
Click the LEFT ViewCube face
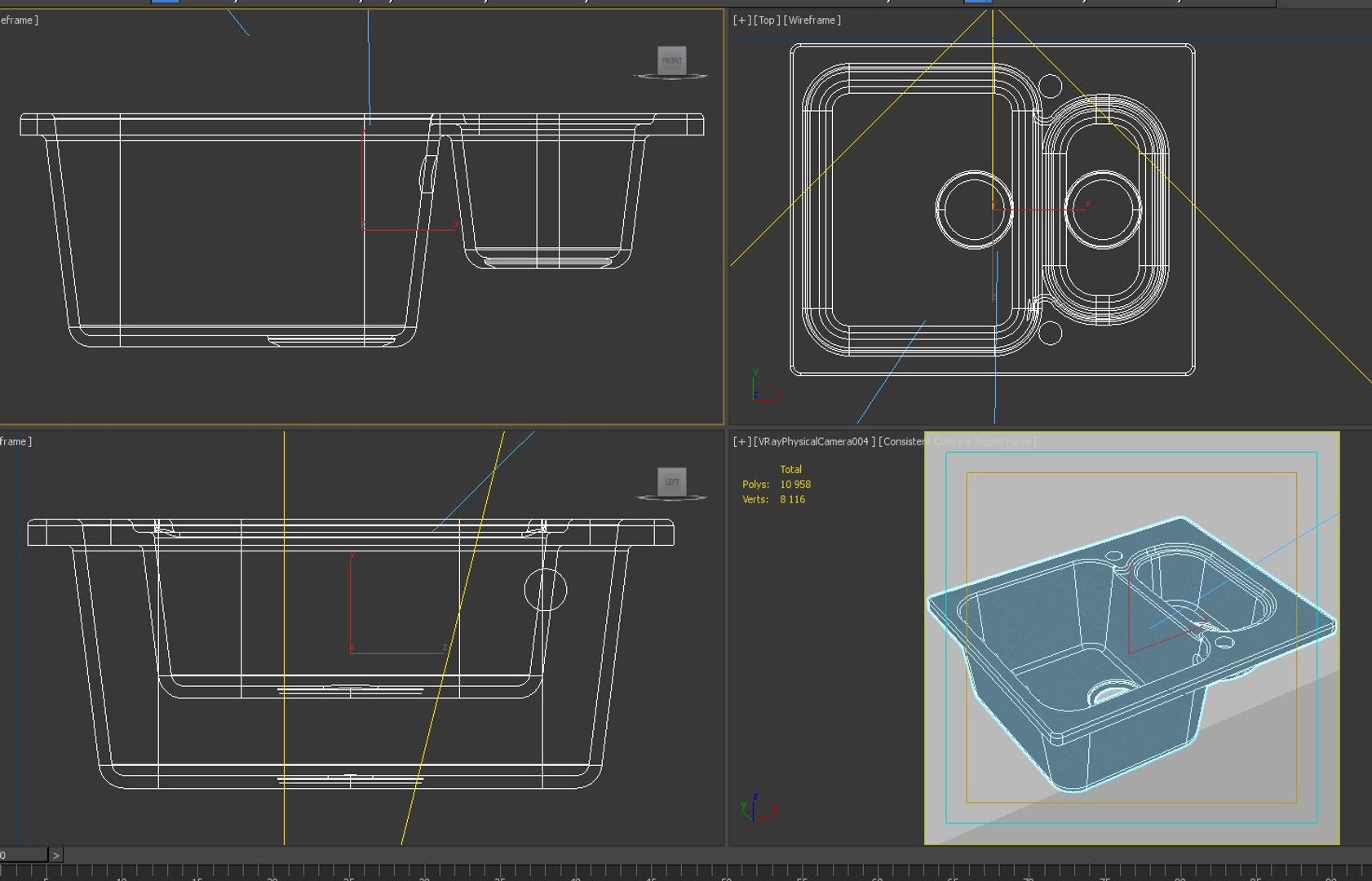tap(672, 481)
